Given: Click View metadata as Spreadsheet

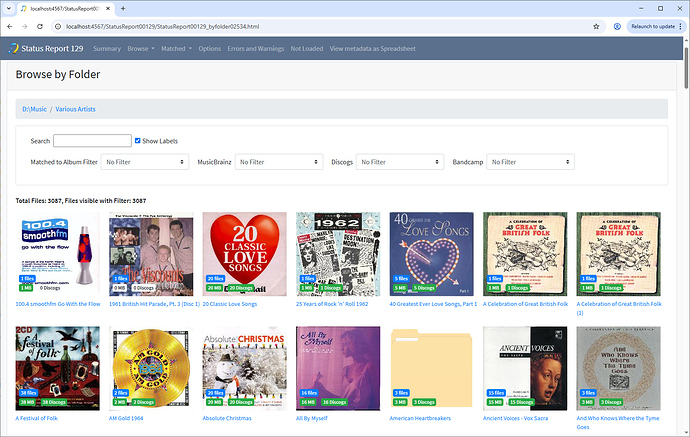Looking at the screenshot, I should click(x=372, y=49).
